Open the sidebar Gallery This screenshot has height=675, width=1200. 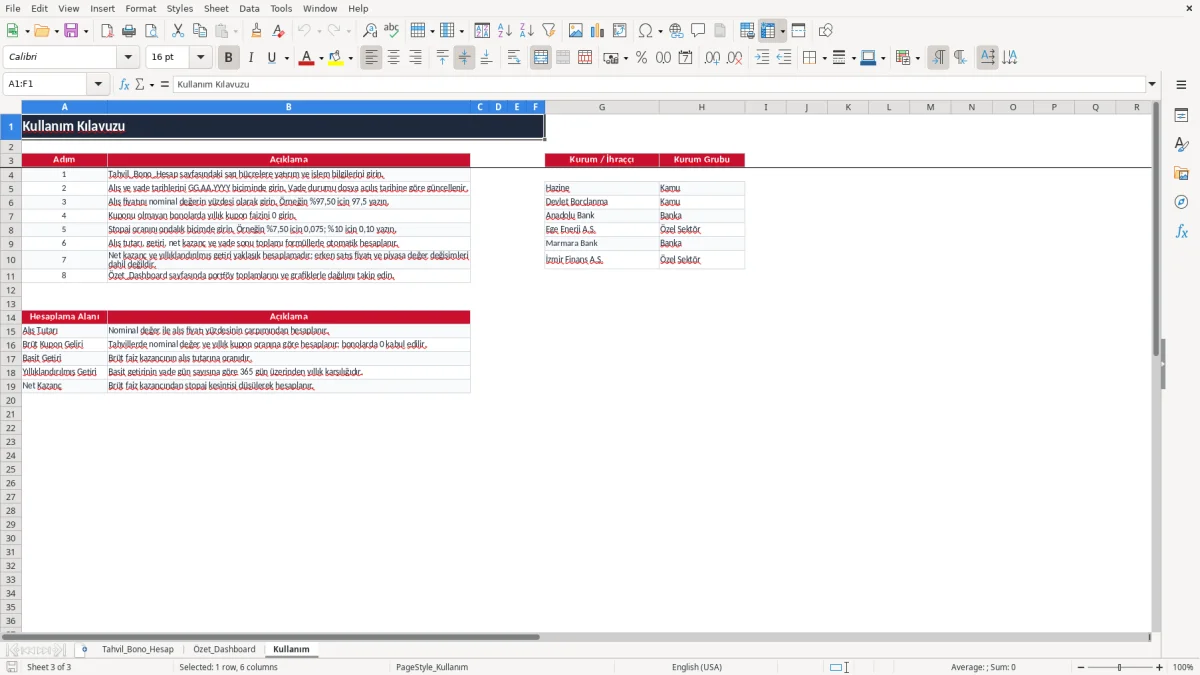pyautogui.click(x=1181, y=174)
